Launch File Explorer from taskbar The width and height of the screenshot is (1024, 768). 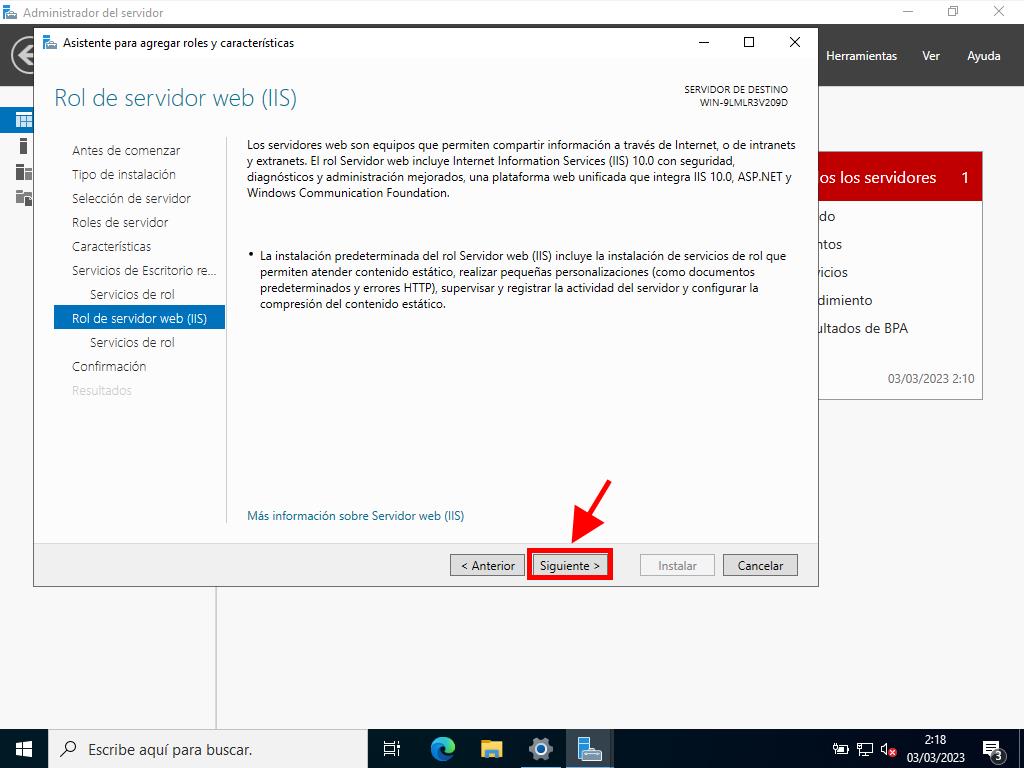(491, 748)
